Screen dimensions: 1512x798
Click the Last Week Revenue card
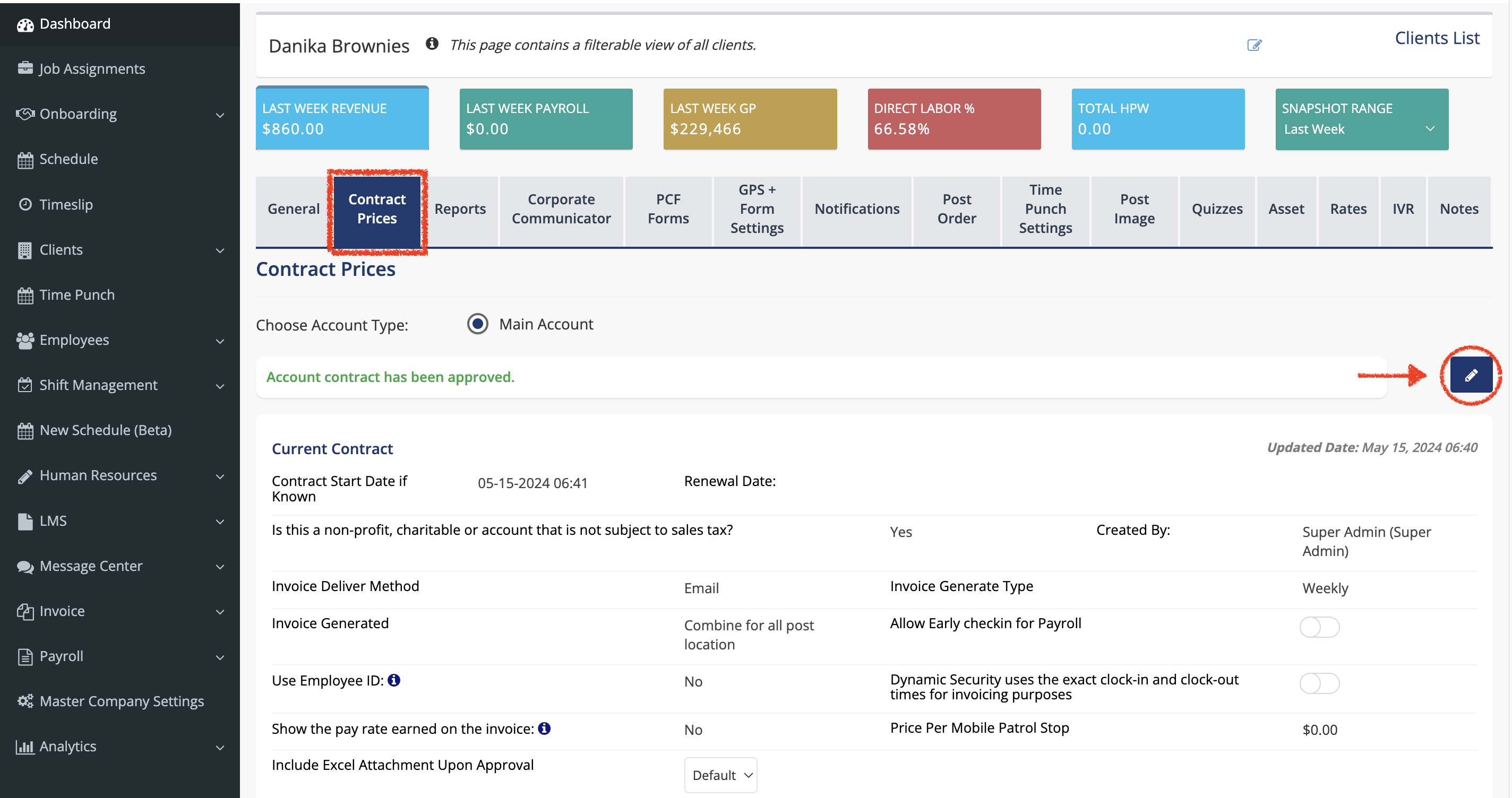click(x=342, y=118)
